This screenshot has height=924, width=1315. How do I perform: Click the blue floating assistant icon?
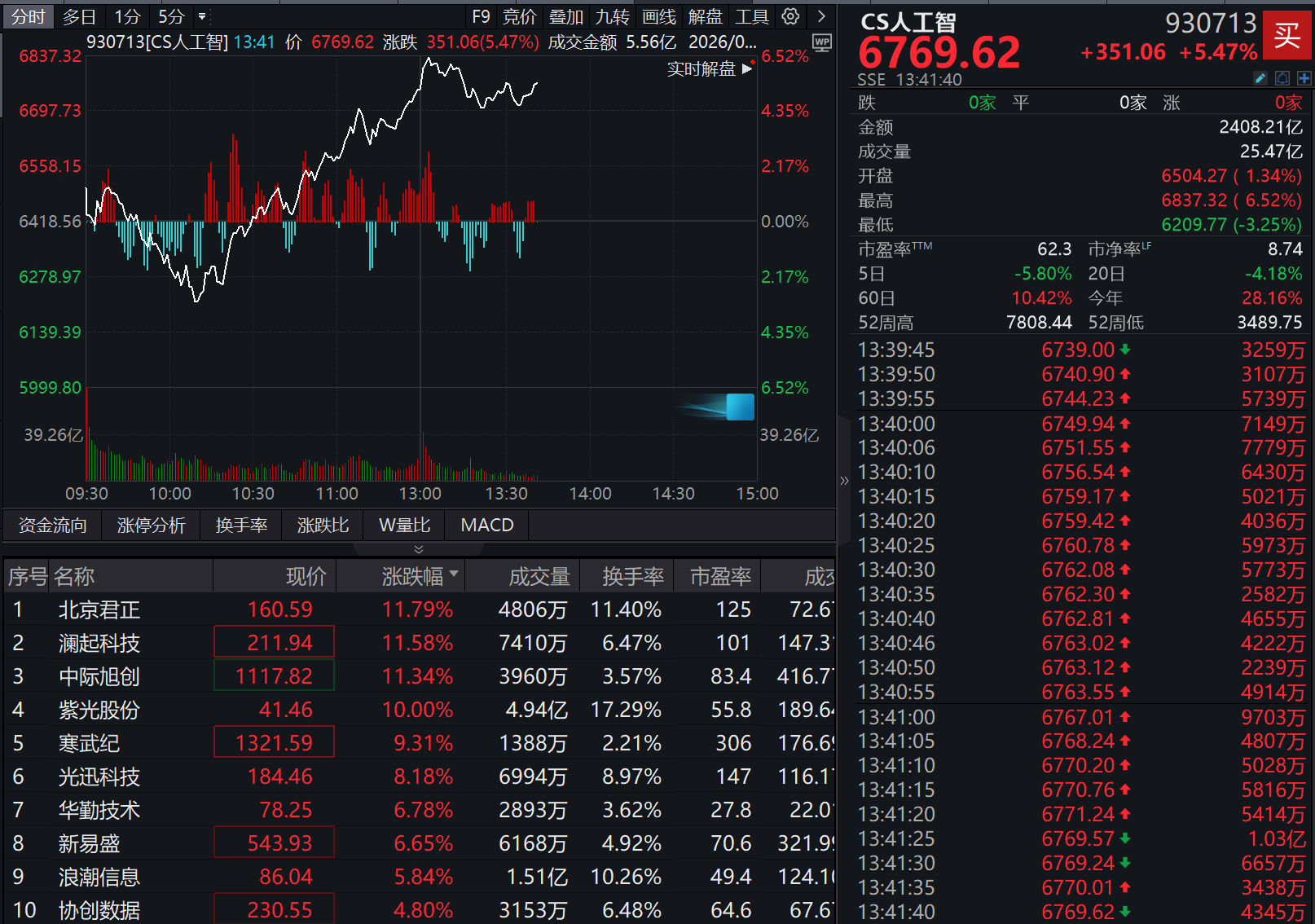[740, 407]
